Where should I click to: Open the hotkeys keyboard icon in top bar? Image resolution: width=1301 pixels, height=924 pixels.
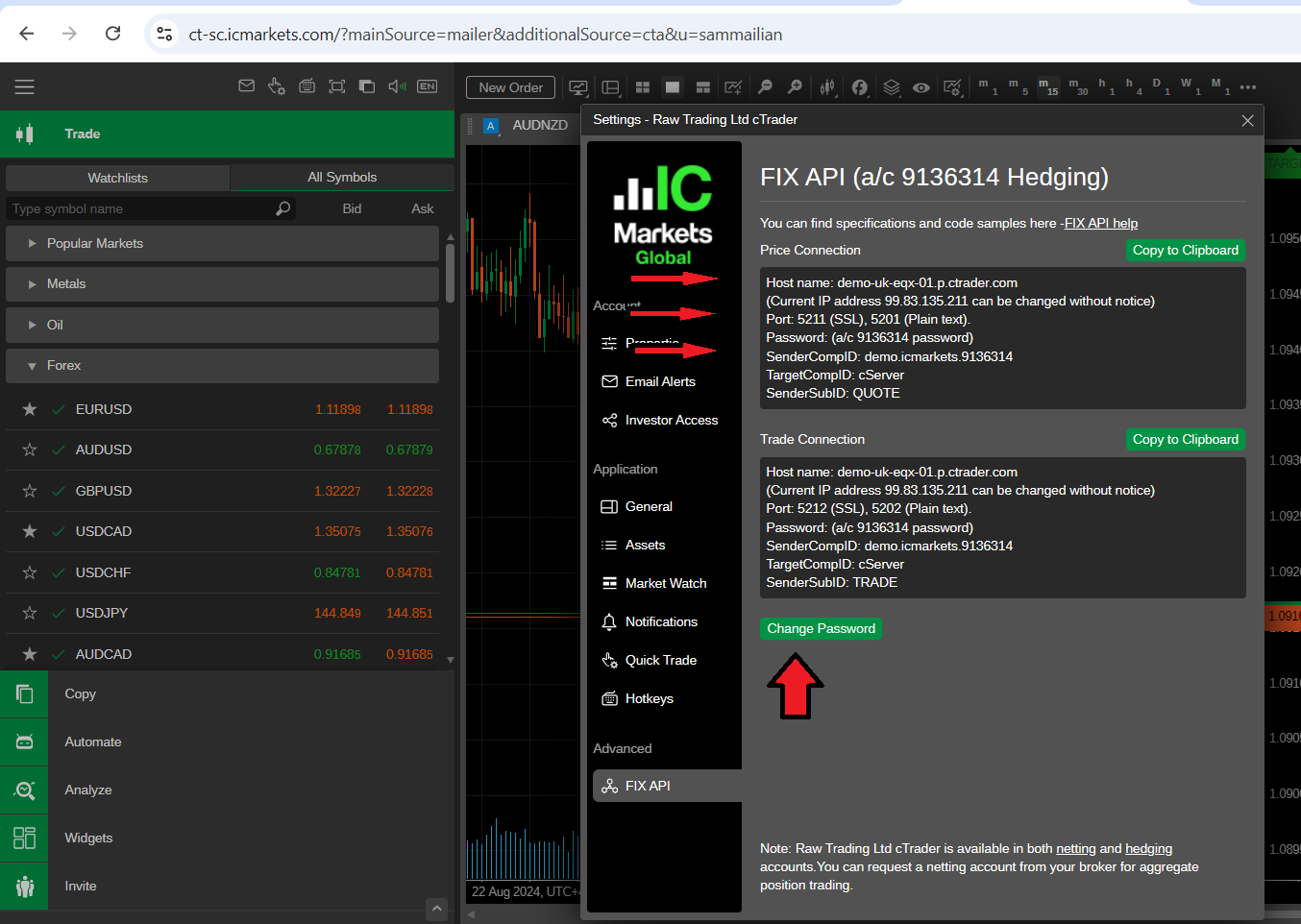coord(307,86)
